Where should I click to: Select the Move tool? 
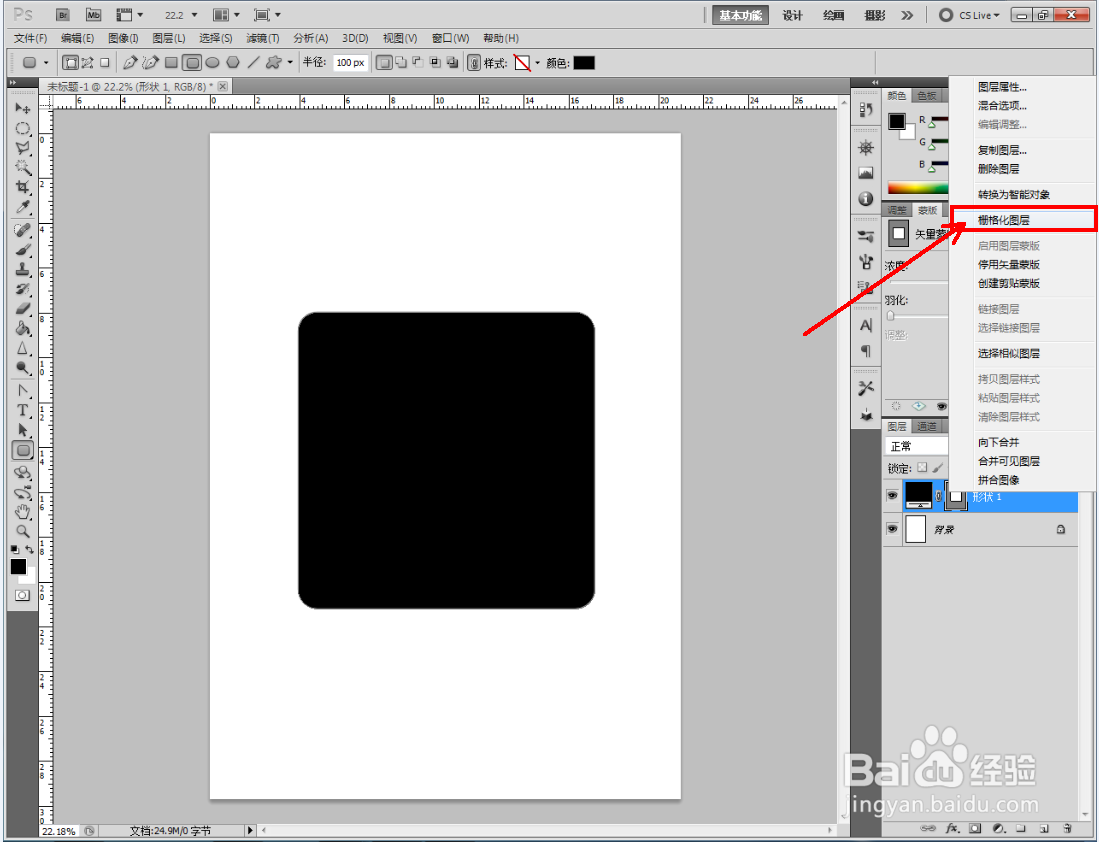pos(22,109)
